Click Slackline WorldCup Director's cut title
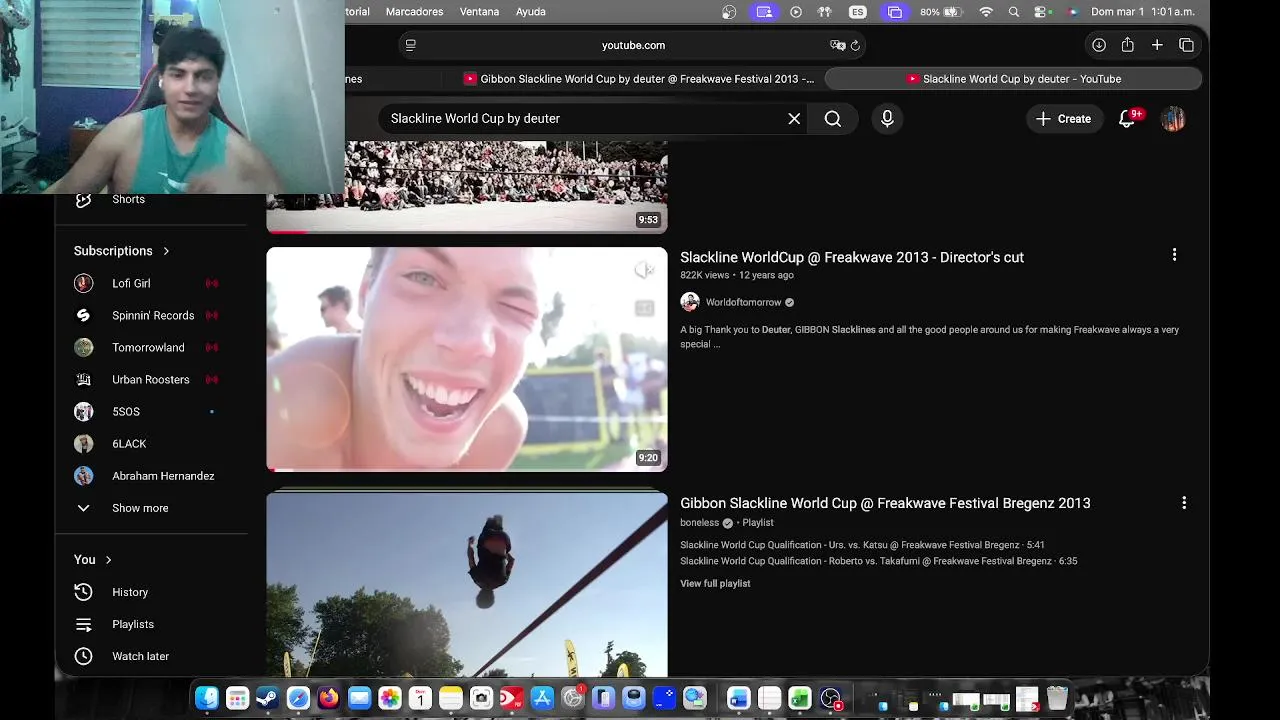This screenshot has width=1280, height=720. 852,257
